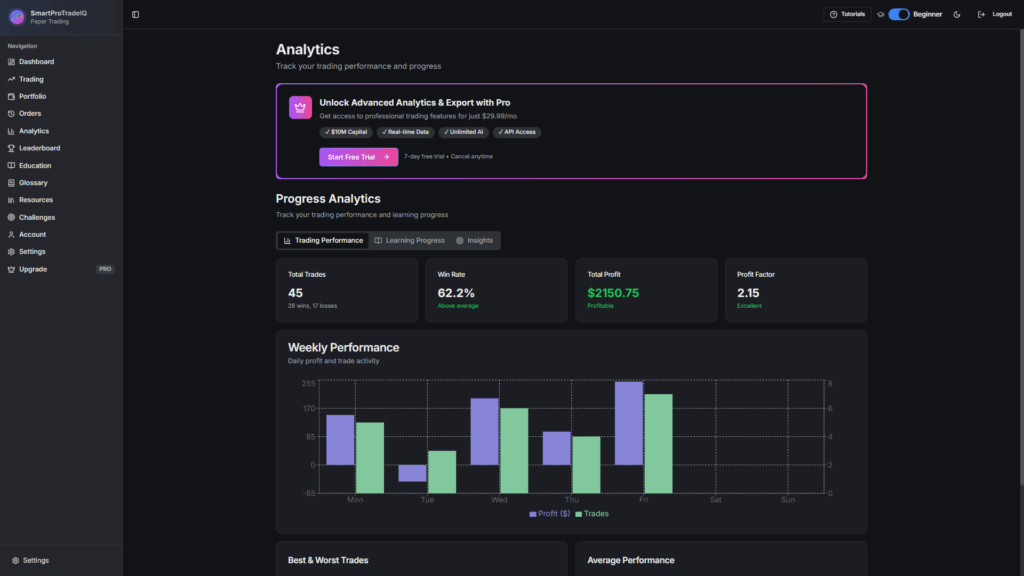The width and height of the screenshot is (1024, 576).
Task: Open the Tutorials help button
Action: click(847, 14)
